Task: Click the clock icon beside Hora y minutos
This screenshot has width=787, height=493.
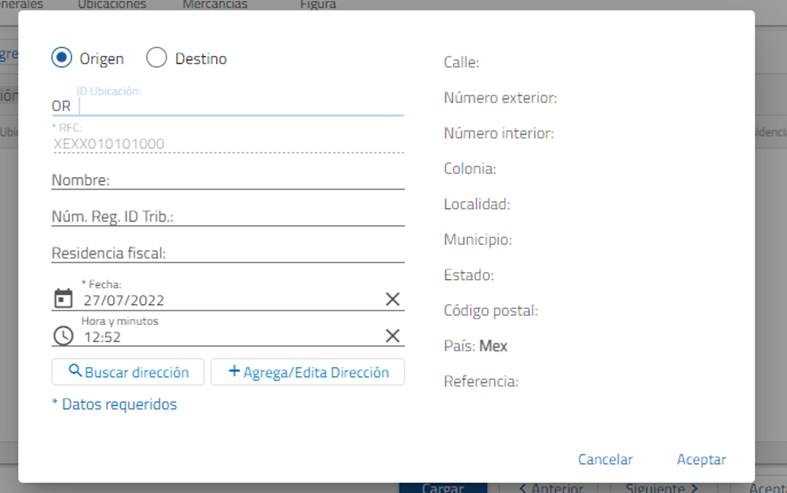Action: [63, 336]
